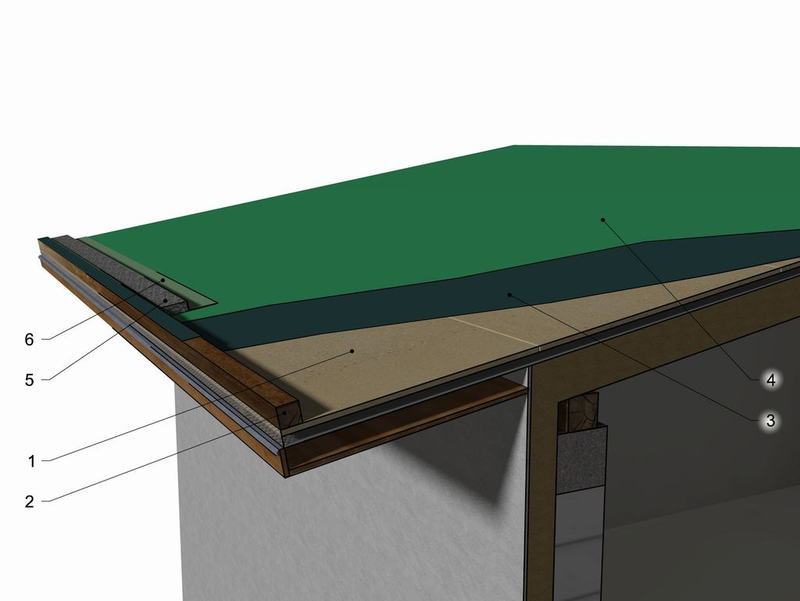Viewport: 800px width, 601px height.
Task: Click the highlighted number 4 marker
Action: coord(769,381)
